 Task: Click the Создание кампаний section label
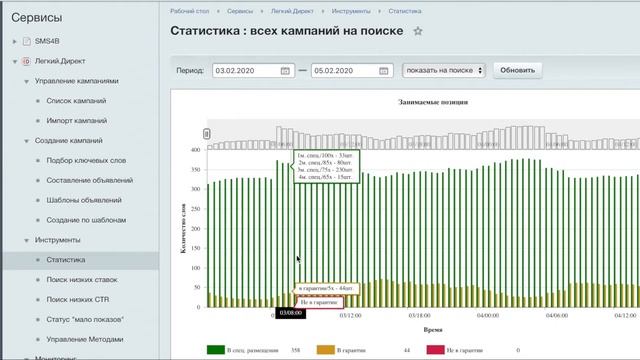pyautogui.click(x=69, y=141)
